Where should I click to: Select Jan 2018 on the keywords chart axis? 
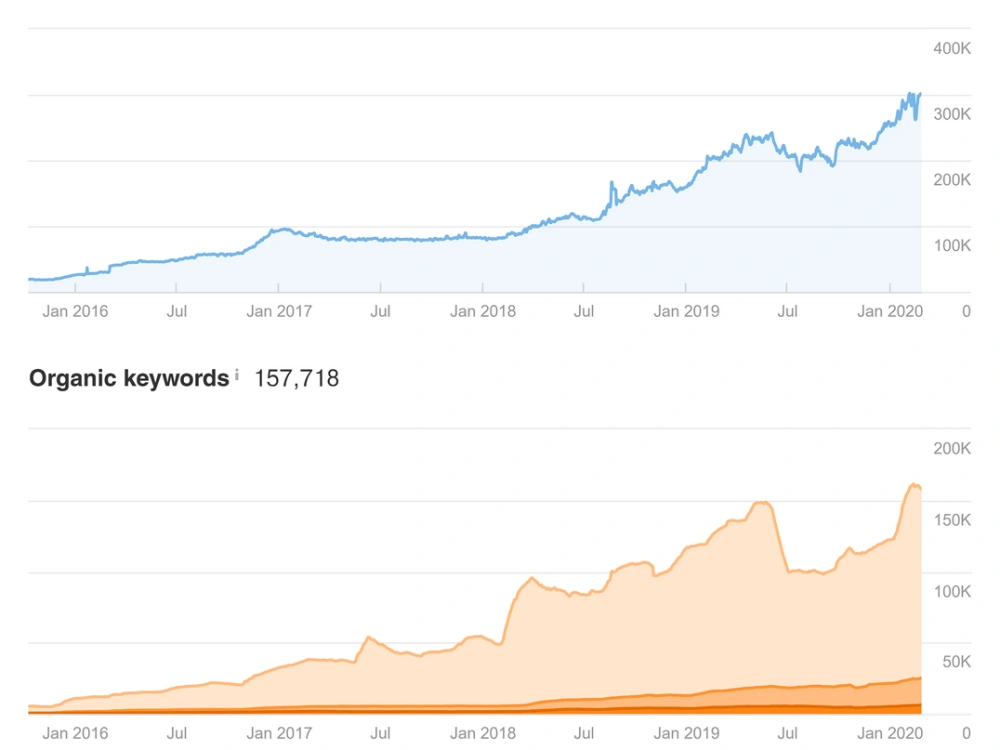483,733
